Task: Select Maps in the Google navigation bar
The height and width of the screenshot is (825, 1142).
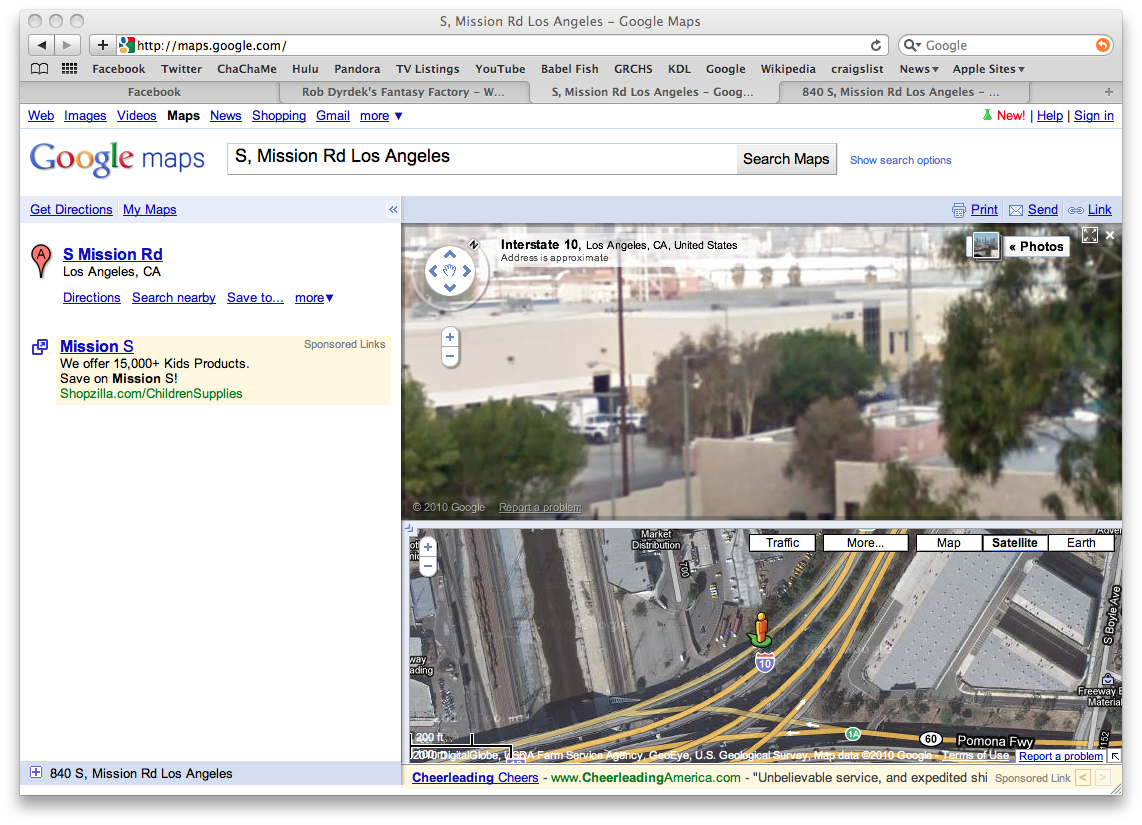Action: (x=183, y=116)
